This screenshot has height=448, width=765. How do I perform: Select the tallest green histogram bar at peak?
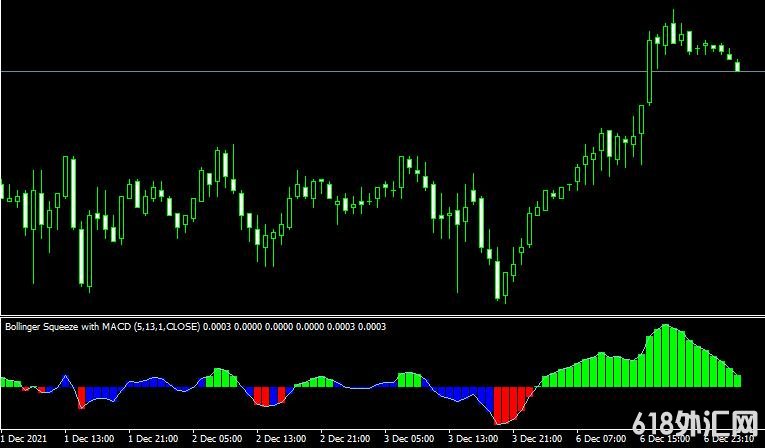[665, 356]
